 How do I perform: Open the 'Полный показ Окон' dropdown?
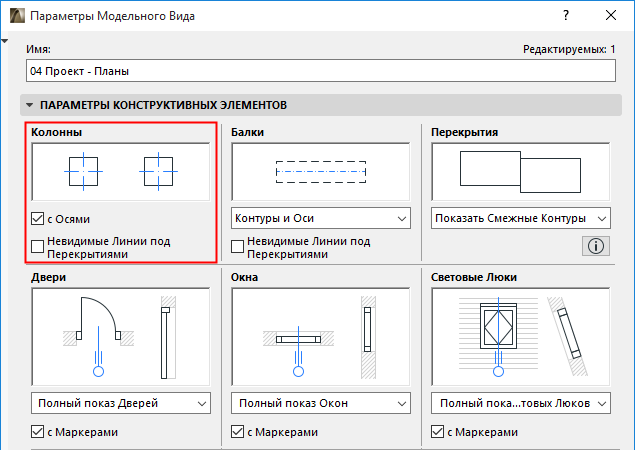coord(321,403)
